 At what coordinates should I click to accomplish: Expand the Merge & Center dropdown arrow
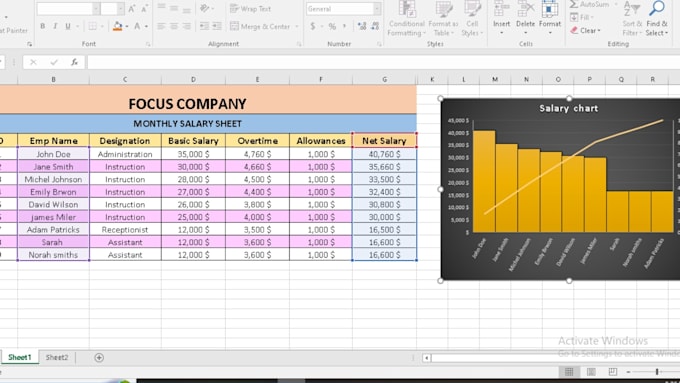click(x=297, y=26)
